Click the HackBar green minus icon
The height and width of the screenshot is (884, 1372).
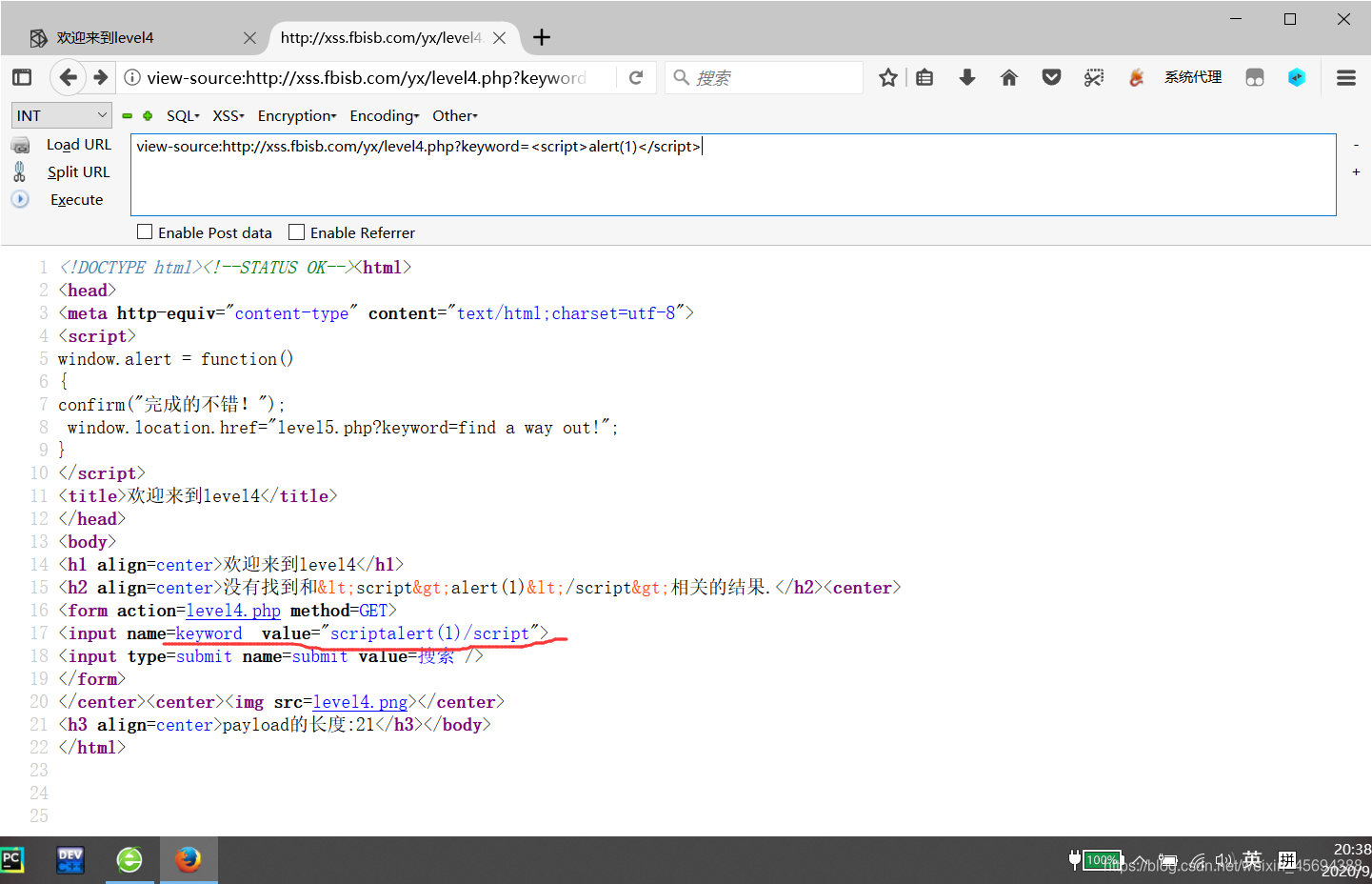[127, 116]
